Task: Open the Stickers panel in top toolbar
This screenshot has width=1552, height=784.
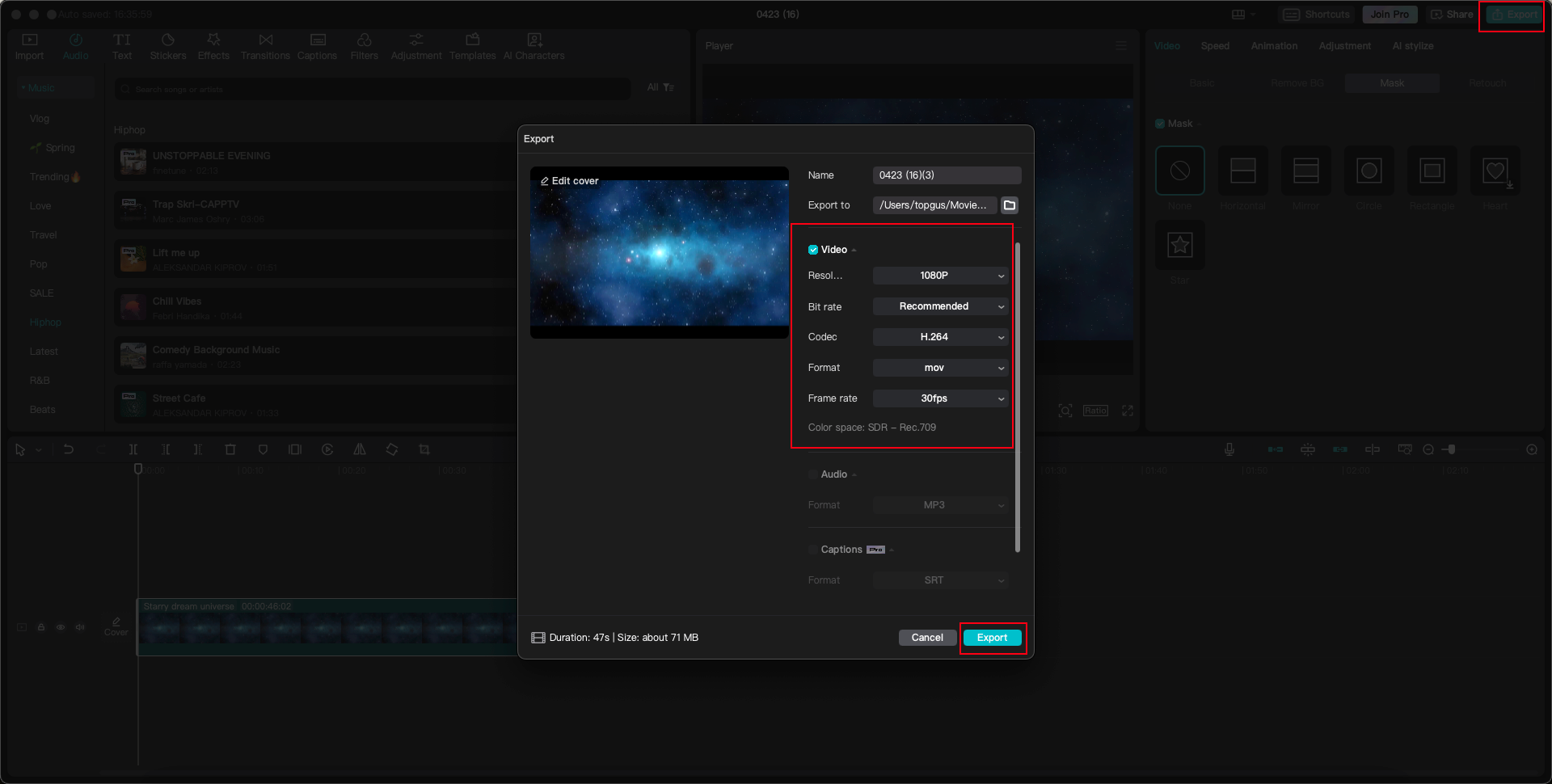Action: point(168,47)
